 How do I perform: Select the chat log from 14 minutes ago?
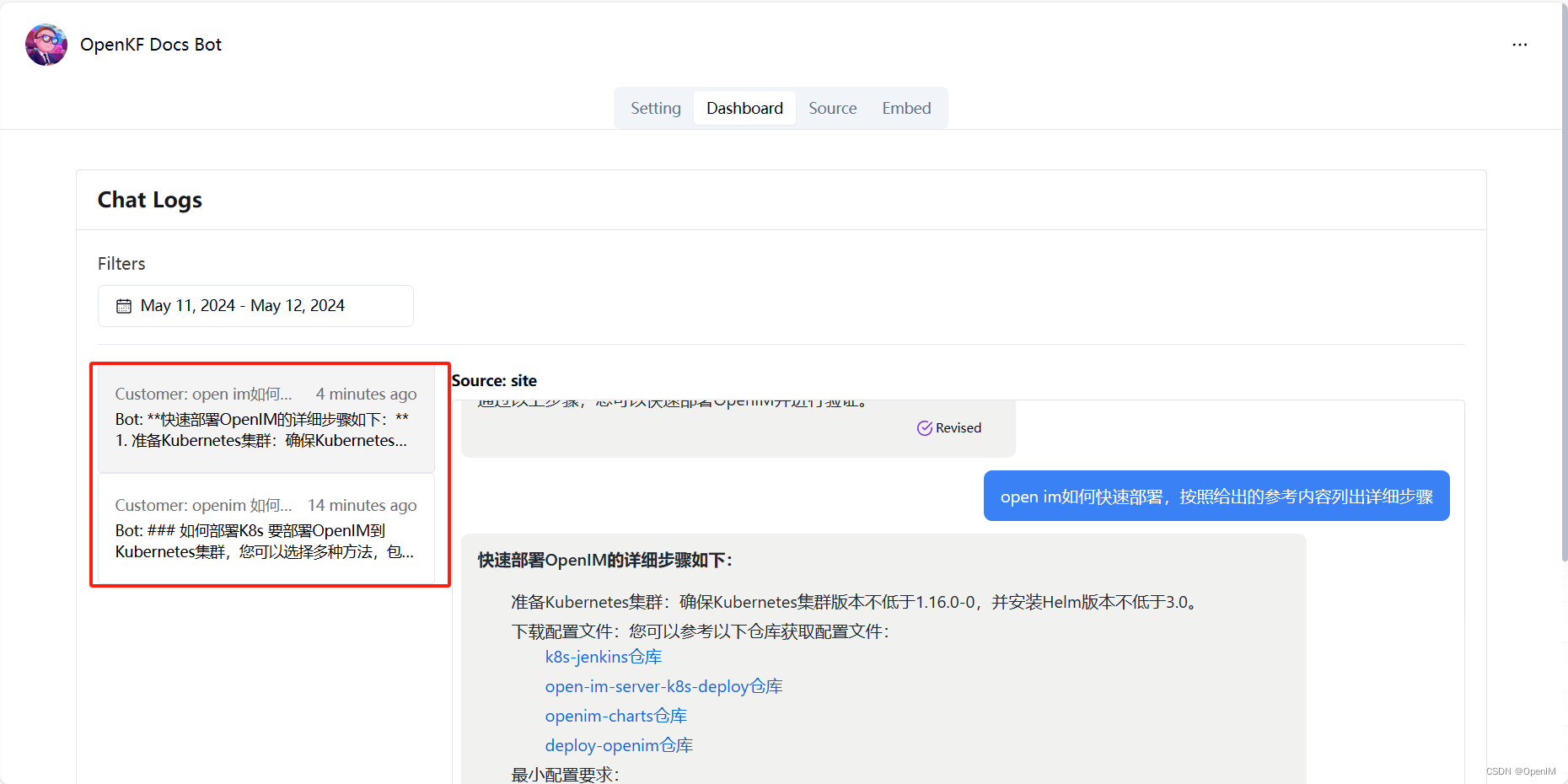pos(266,528)
